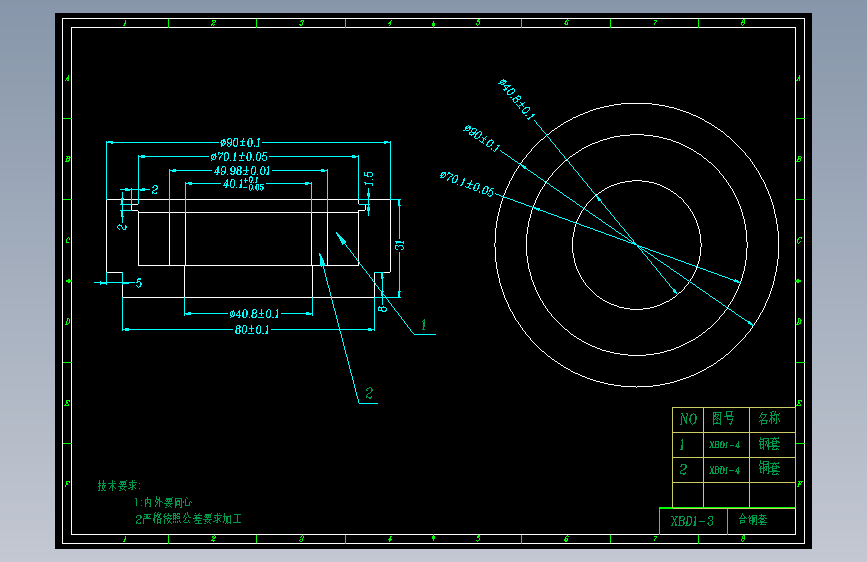Screen dimensions: 867x562
Task: Select the note 1:内外要同心
Action: tap(163, 502)
